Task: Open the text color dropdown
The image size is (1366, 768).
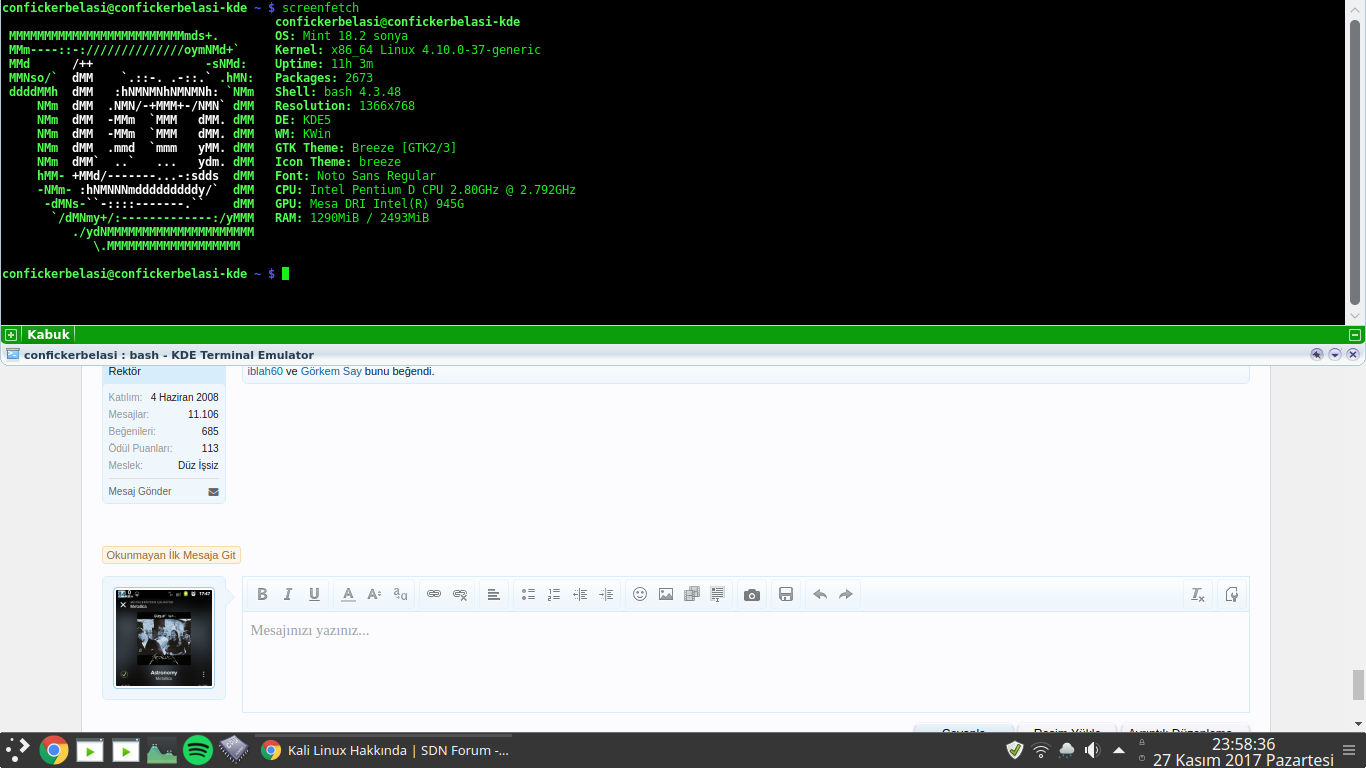Action: [x=348, y=594]
